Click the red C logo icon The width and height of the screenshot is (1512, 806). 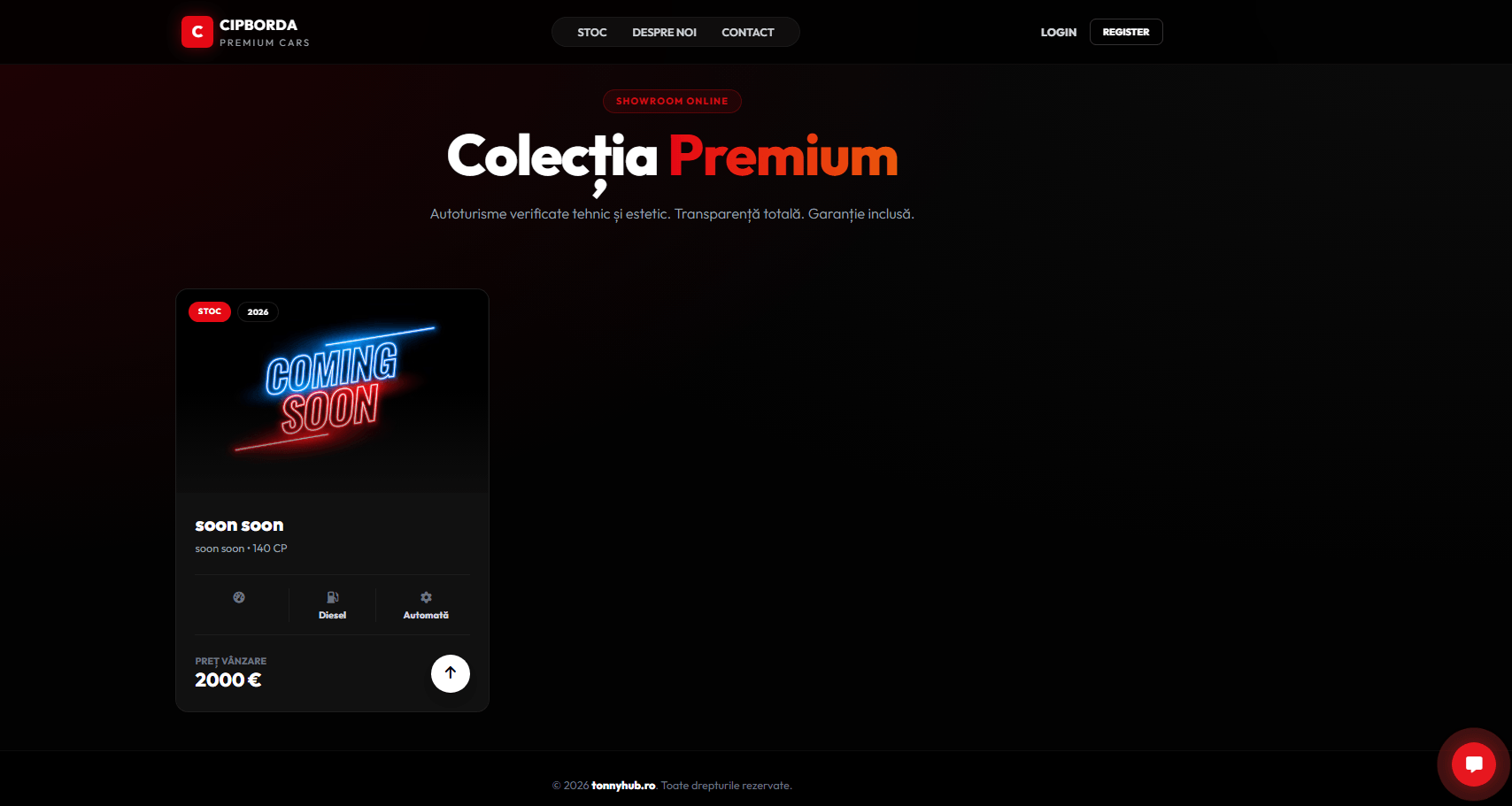[197, 32]
